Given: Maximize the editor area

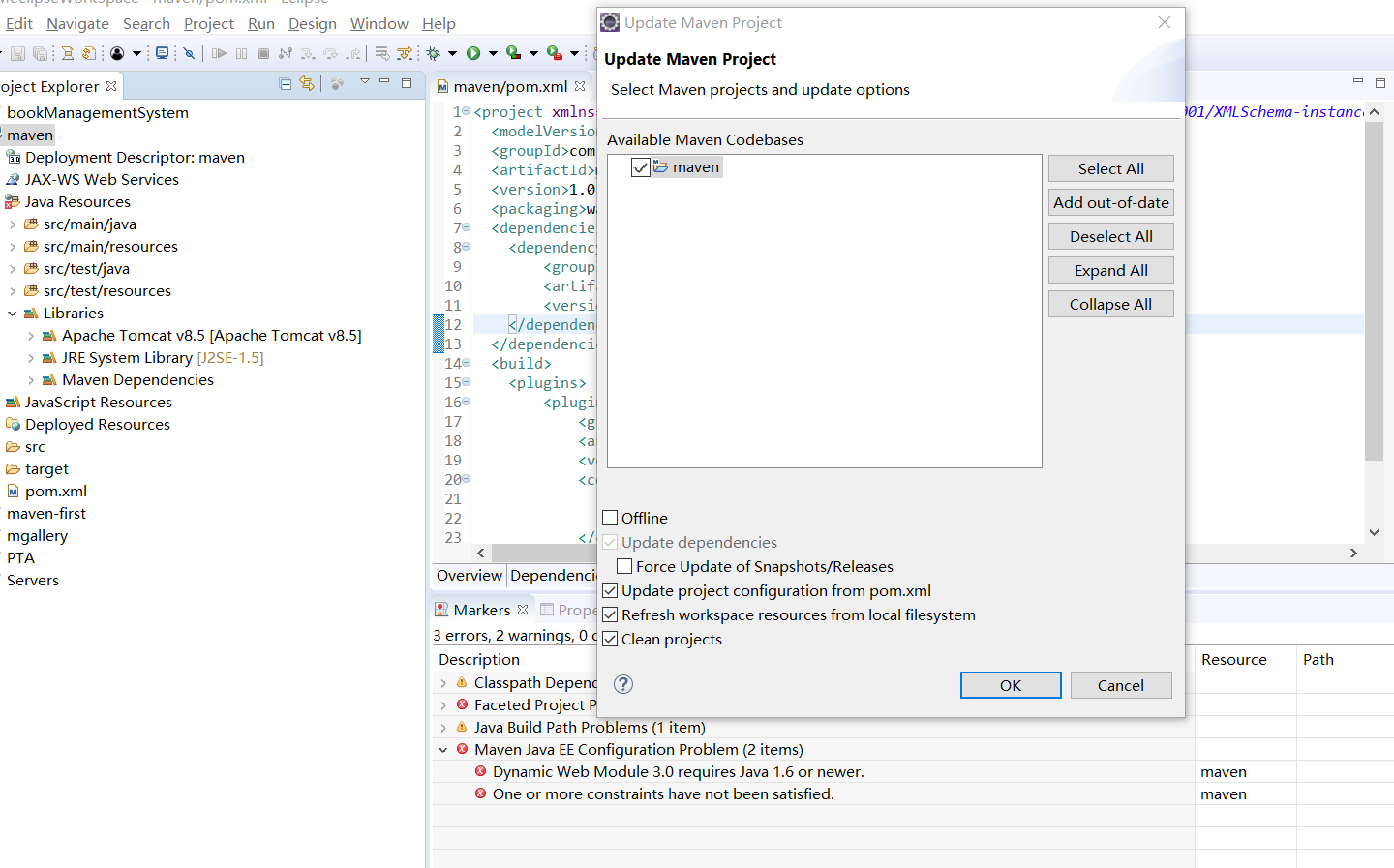Looking at the screenshot, I should [1380, 82].
